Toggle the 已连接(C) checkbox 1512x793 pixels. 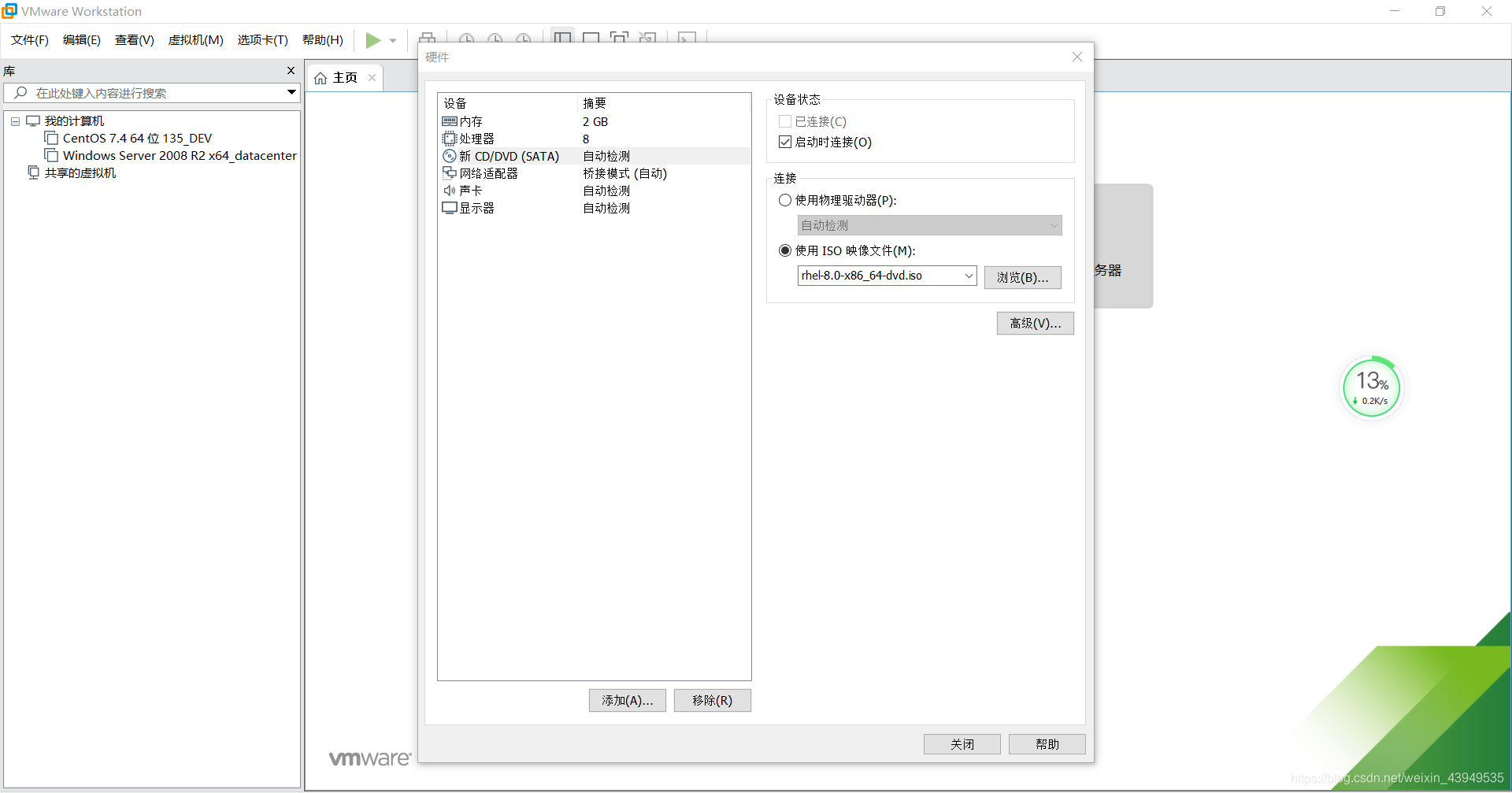click(785, 121)
